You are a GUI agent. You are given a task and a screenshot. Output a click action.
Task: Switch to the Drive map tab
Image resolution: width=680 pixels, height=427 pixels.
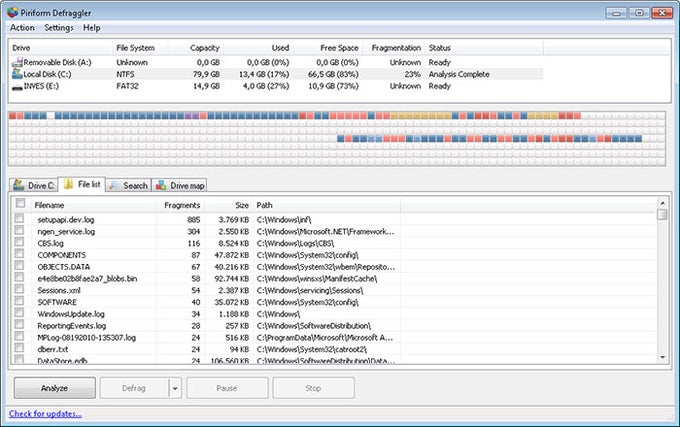click(179, 186)
